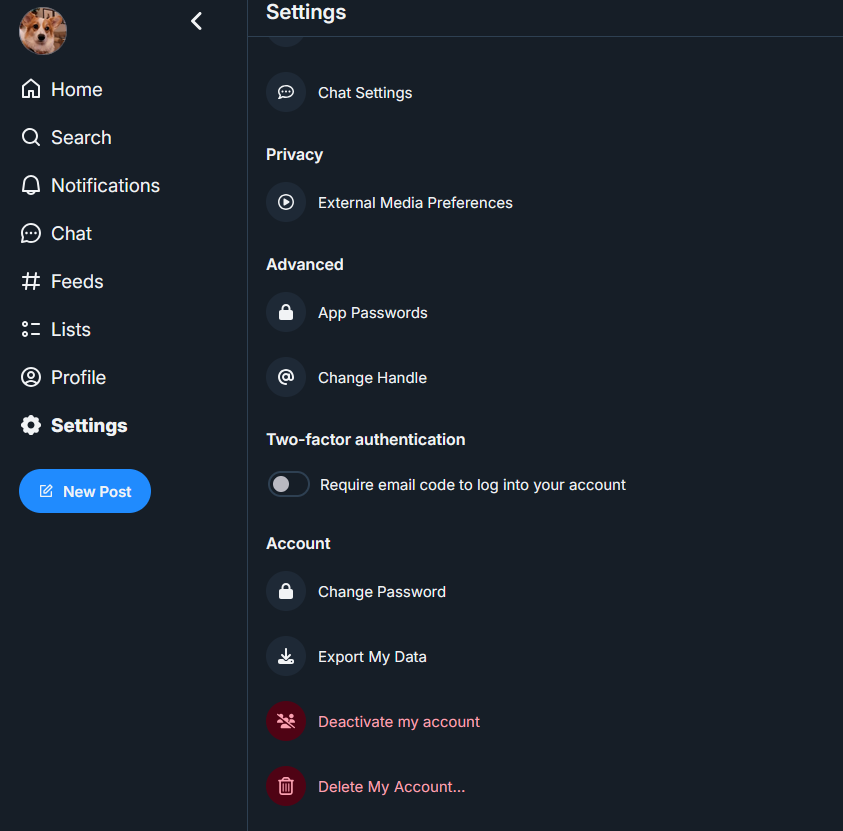
Task: Collapse the sidebar with the left chevron
Action: pos(197,21)
